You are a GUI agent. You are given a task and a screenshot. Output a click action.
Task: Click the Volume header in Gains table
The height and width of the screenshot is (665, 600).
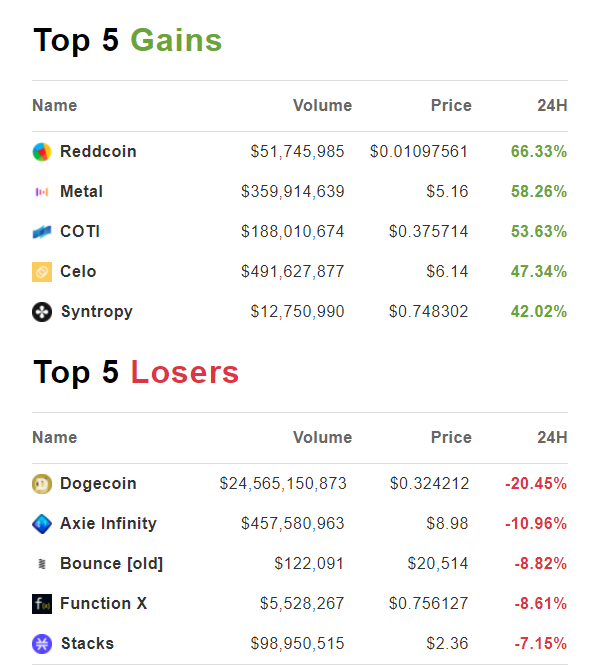point(323,106)
